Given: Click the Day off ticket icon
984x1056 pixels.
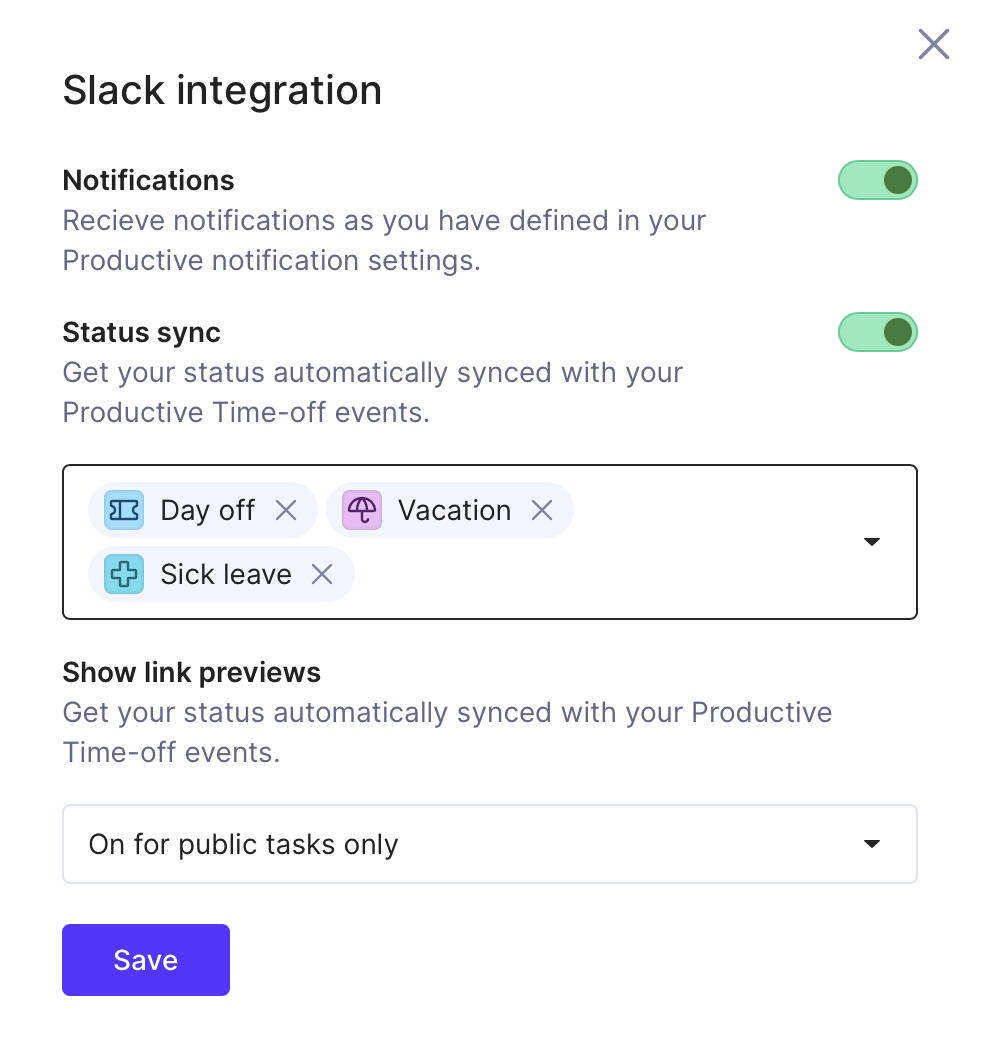Looking at the screenshot, I should 124,510.
